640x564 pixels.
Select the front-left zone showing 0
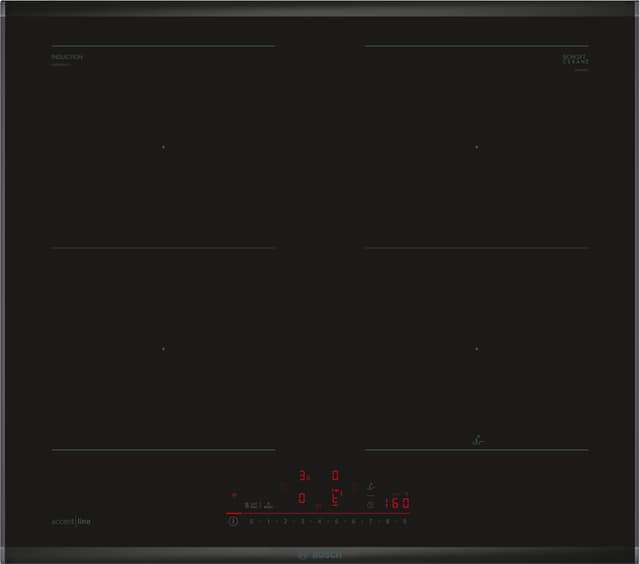(x=303, y=498)
